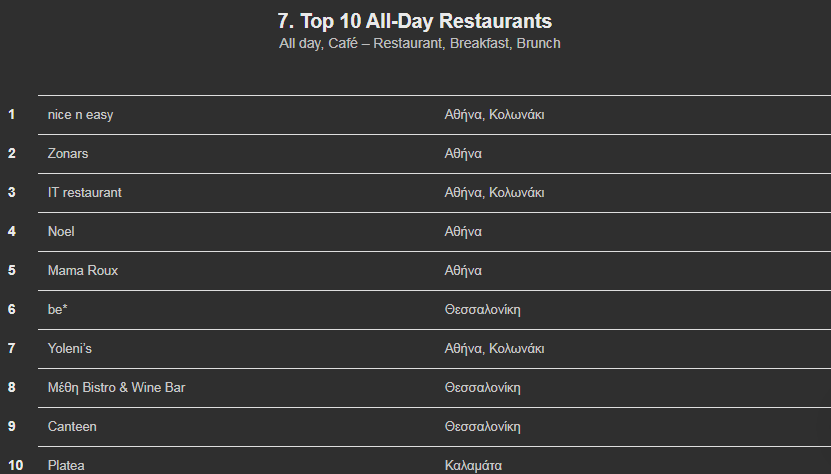Click Αθήνα, Κολωνάκι location beside Yoleni's

tap(494, 348)
